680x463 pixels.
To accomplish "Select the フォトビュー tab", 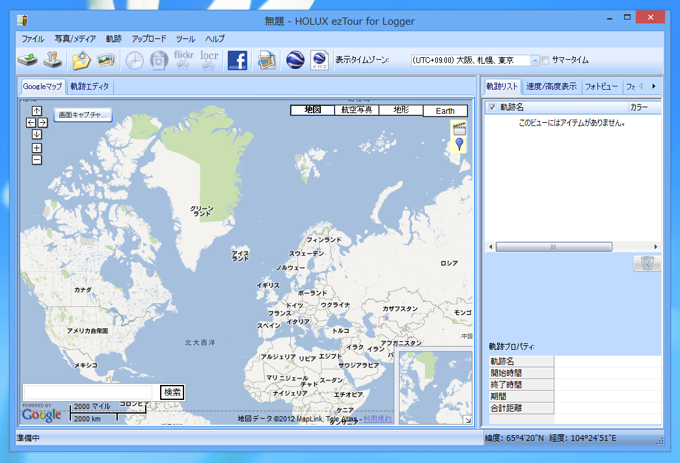I will pos(601,86).
